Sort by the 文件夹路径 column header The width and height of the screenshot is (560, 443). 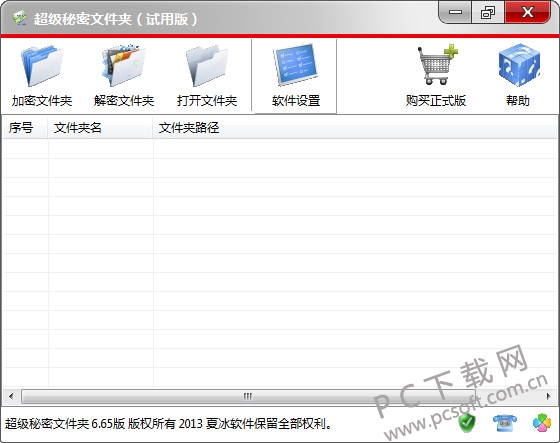pos(355,128)
